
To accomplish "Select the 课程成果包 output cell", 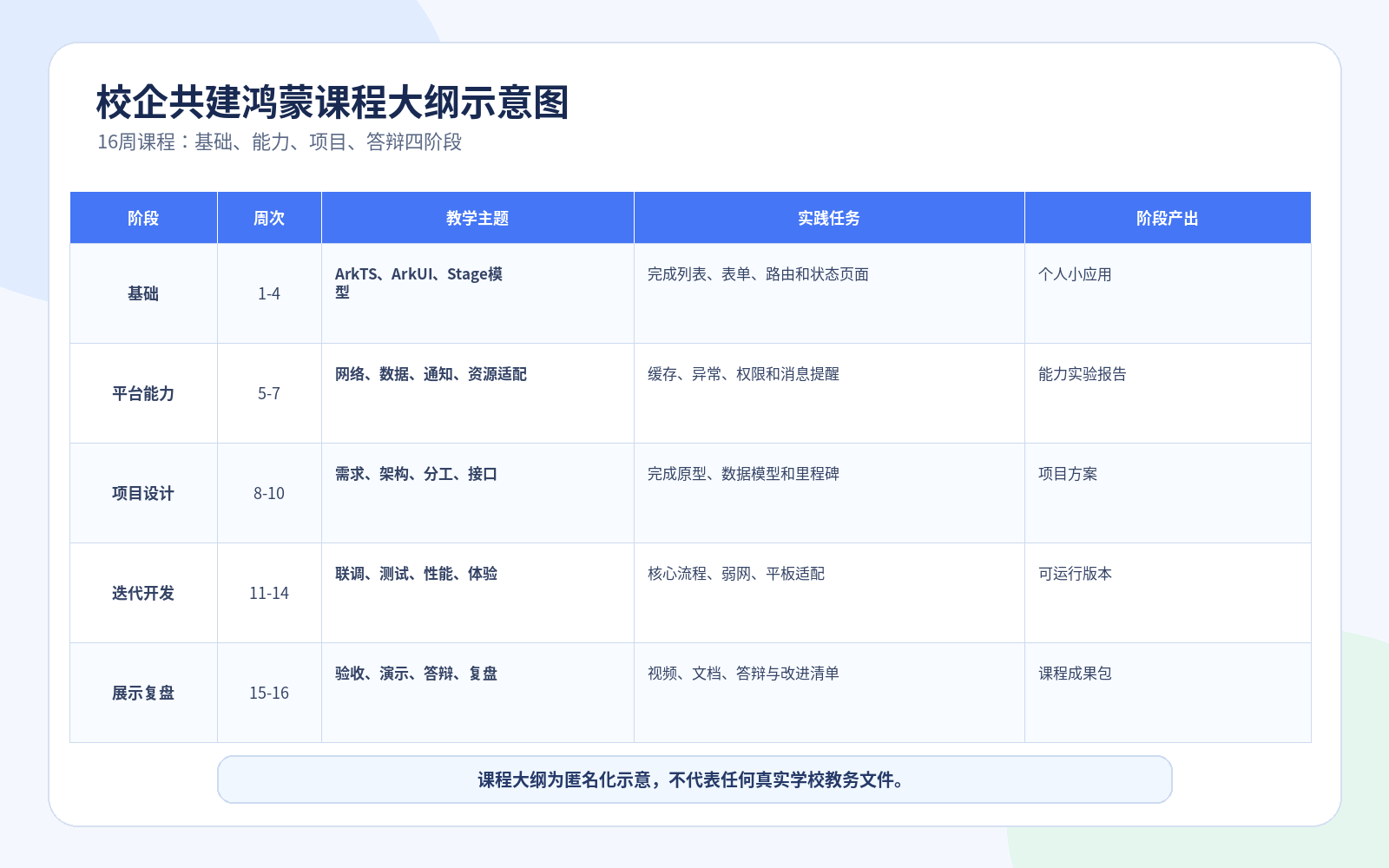I will tap(1168, 693).
